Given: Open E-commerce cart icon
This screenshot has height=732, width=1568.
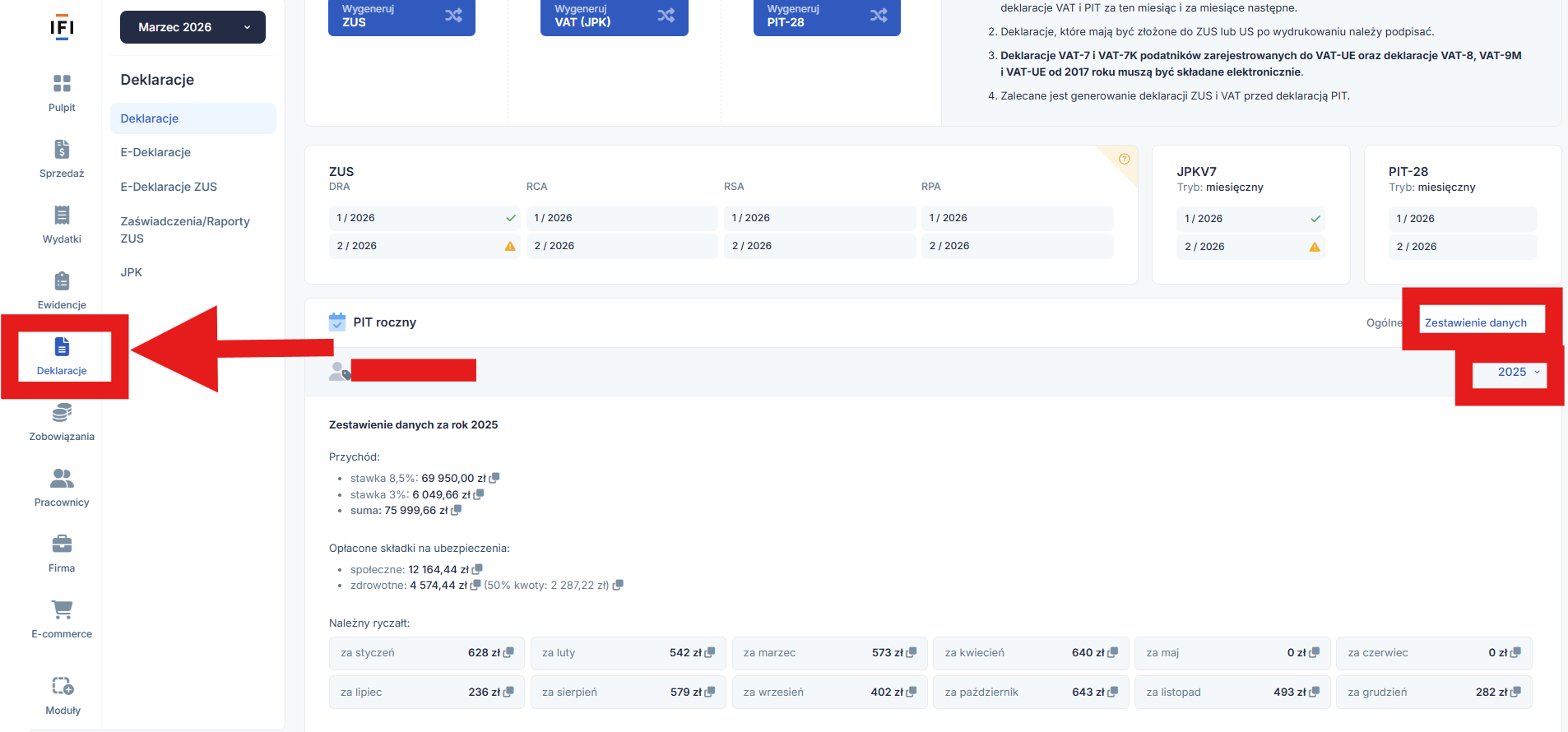Looking at the screenshot, I should (x=62, y=610).
